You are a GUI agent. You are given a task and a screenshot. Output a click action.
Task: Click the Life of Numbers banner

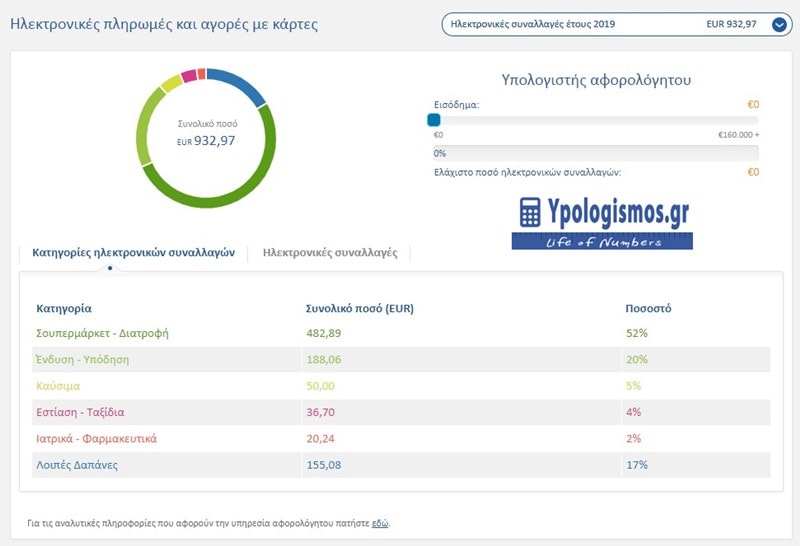[602, 241]
